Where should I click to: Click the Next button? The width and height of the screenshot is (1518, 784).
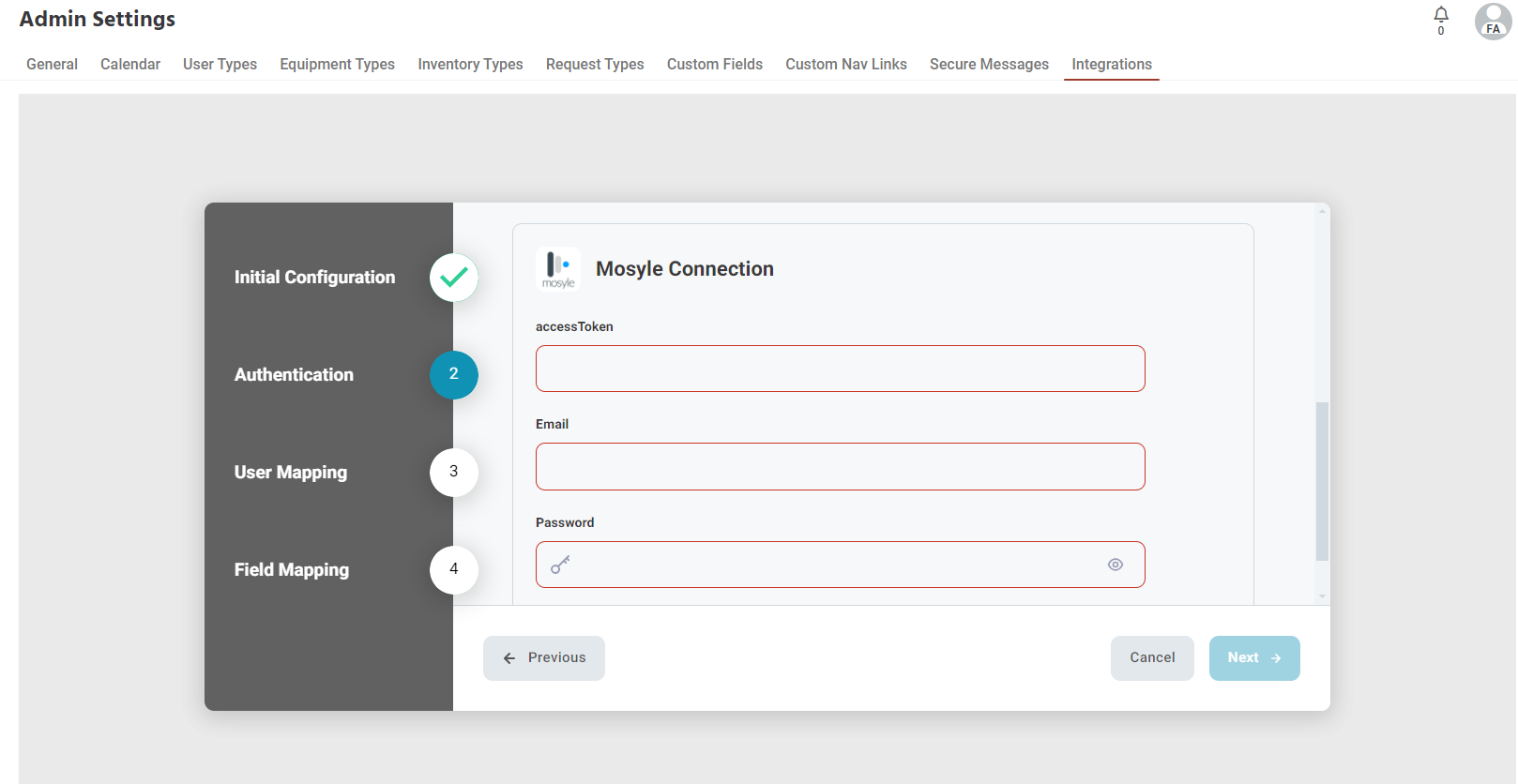(x=1254, y=658)
